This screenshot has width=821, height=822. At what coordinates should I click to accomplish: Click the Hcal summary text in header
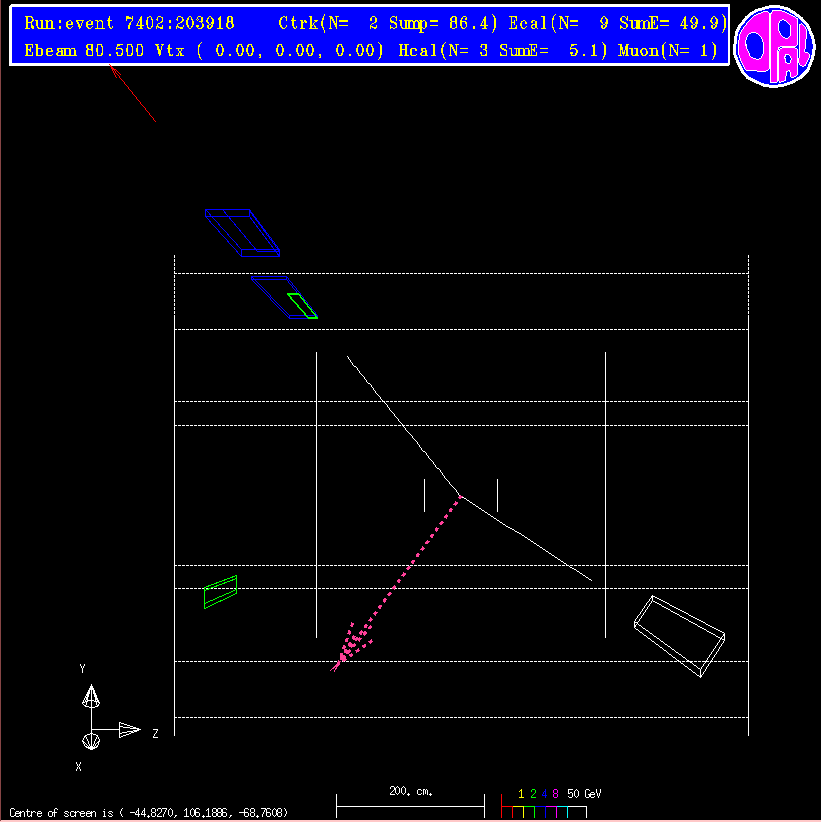(x=502, y=50)
